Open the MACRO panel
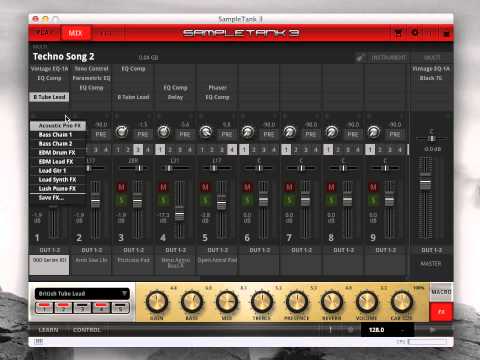This screenshot has height=360, width=480. coord(441,292)
